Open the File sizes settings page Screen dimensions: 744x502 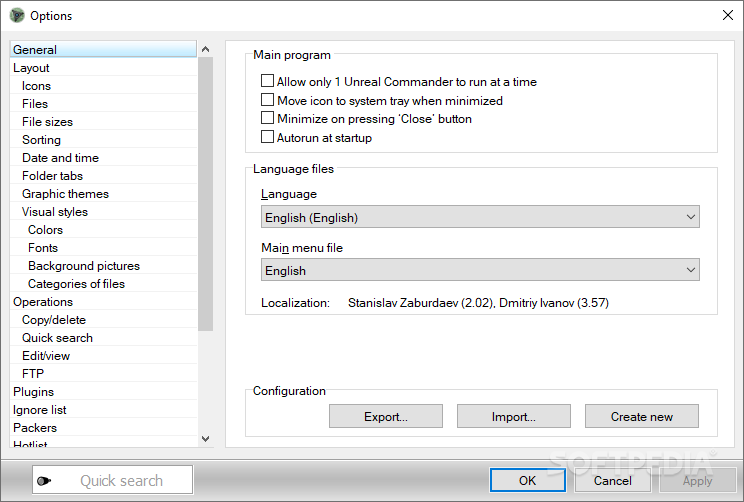pos(103,122)
